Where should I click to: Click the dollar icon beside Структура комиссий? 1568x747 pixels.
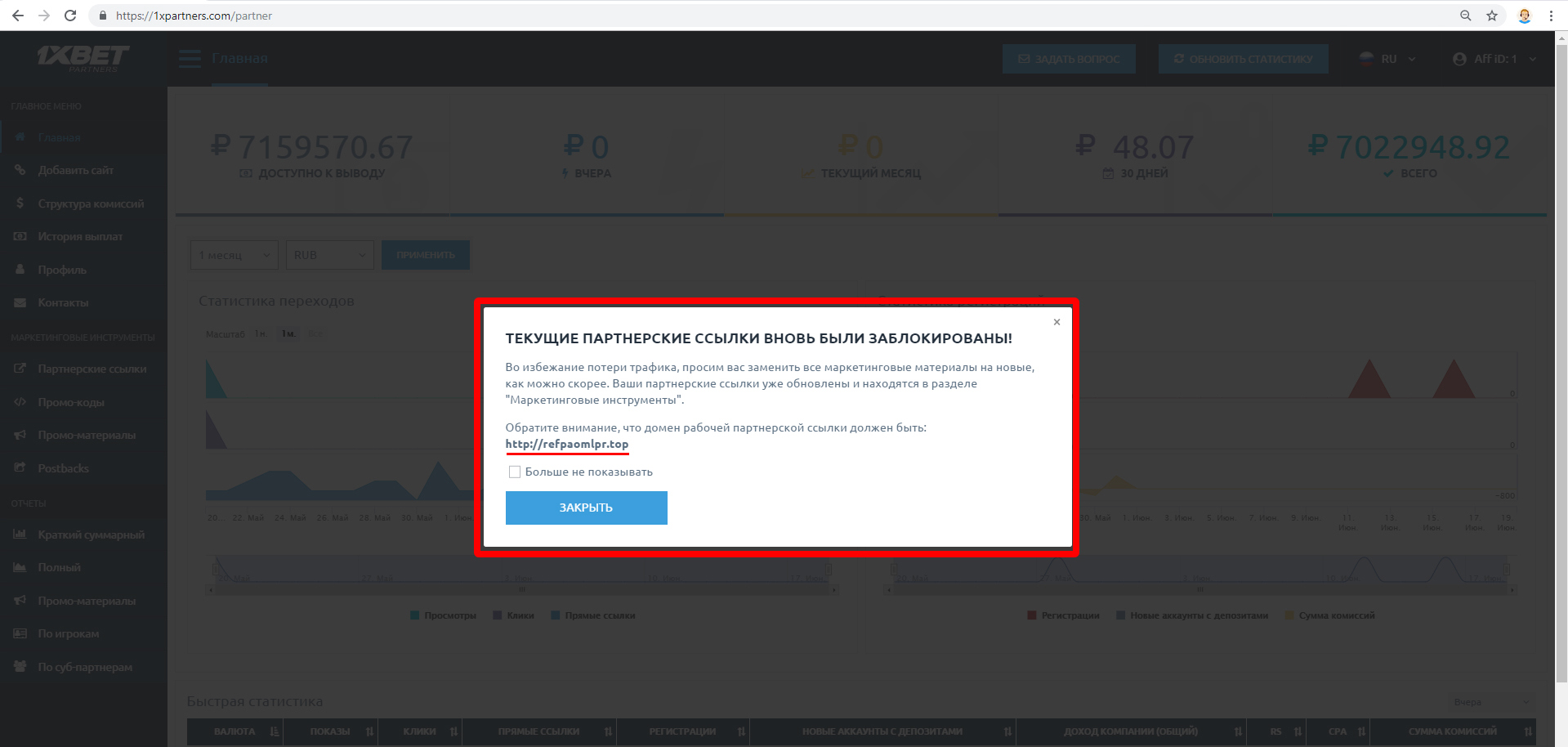(20, 204)
